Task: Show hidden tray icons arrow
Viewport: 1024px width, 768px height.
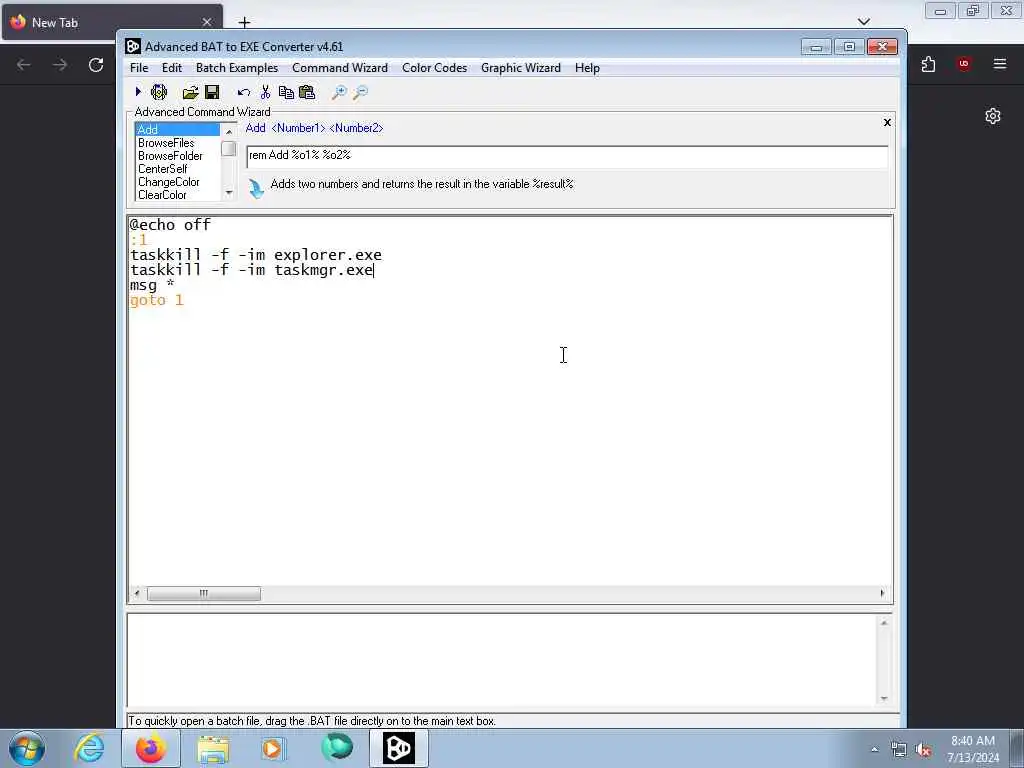Action: coord(874,750)
